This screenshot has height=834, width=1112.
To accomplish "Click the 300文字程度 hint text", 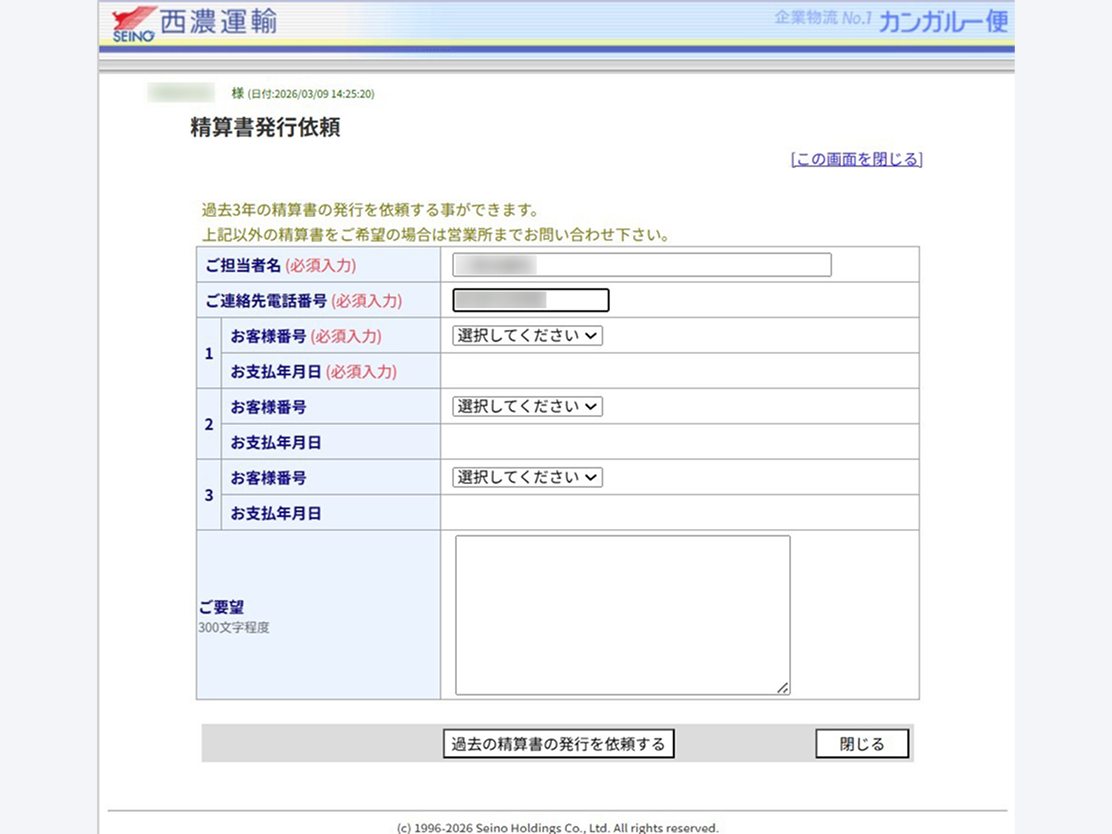I will pyautogui.click(x=234, y=628).
